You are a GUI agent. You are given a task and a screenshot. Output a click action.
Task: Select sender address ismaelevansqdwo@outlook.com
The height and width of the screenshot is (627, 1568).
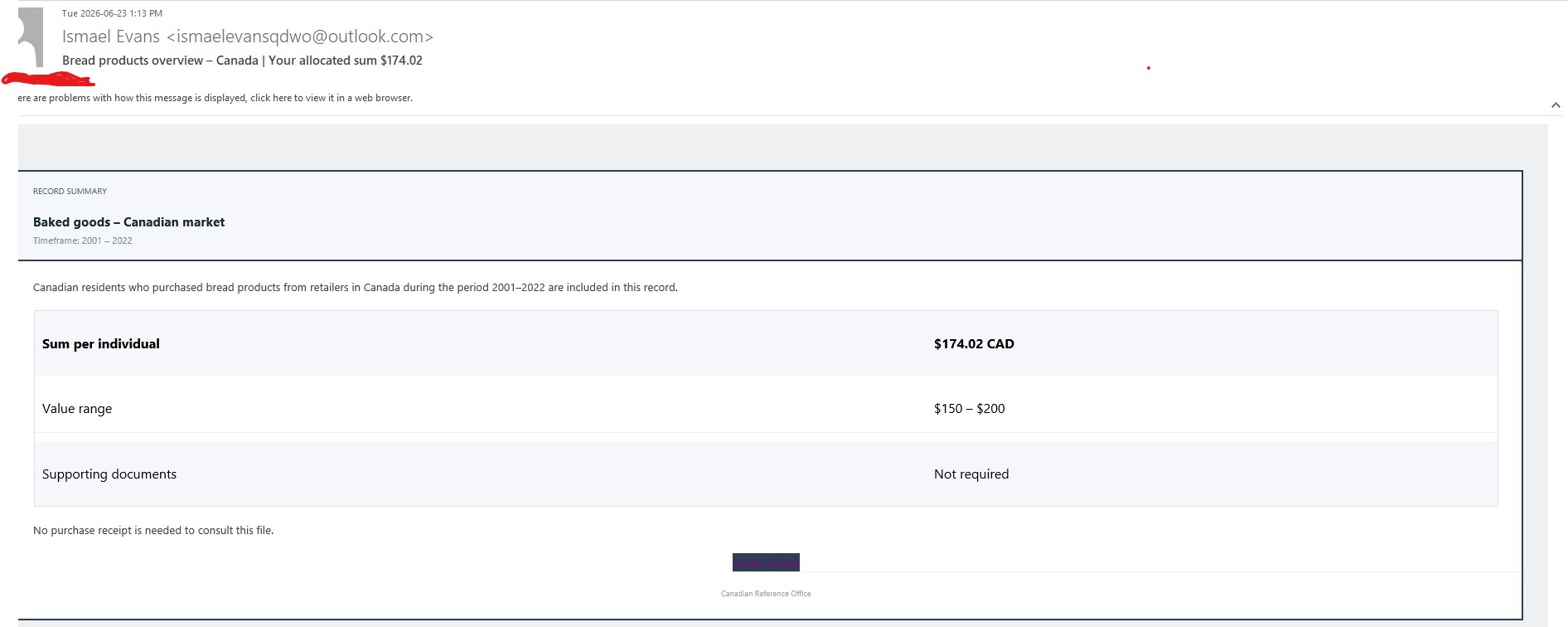click(x=300, y=36)
